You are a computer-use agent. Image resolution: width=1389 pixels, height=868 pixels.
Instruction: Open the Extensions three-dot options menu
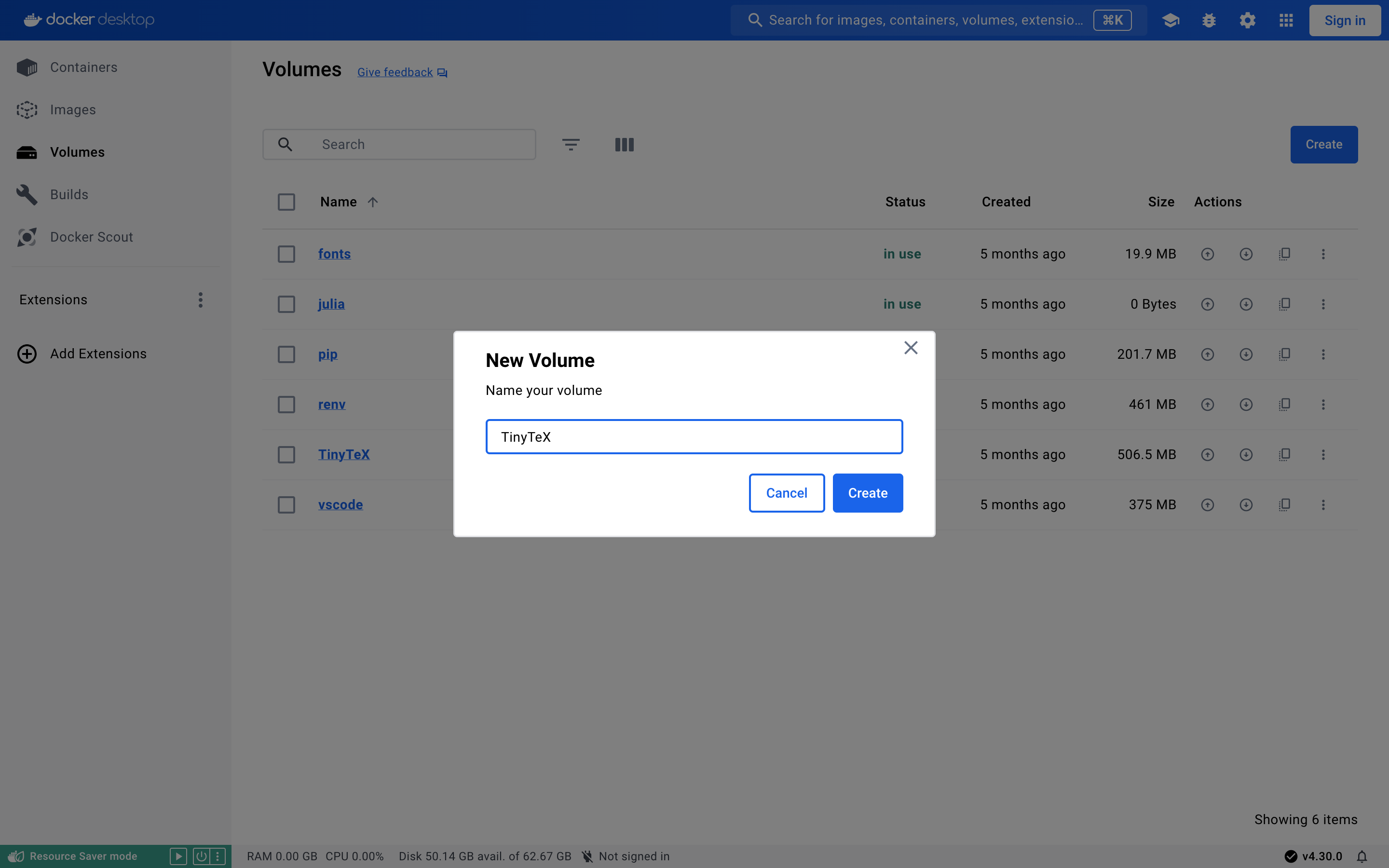click(200, 299)
